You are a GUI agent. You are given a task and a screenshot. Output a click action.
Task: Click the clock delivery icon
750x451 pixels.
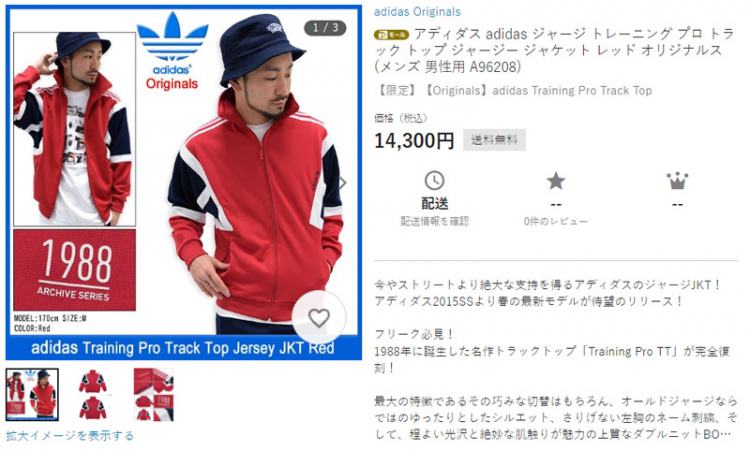[434, 181]
